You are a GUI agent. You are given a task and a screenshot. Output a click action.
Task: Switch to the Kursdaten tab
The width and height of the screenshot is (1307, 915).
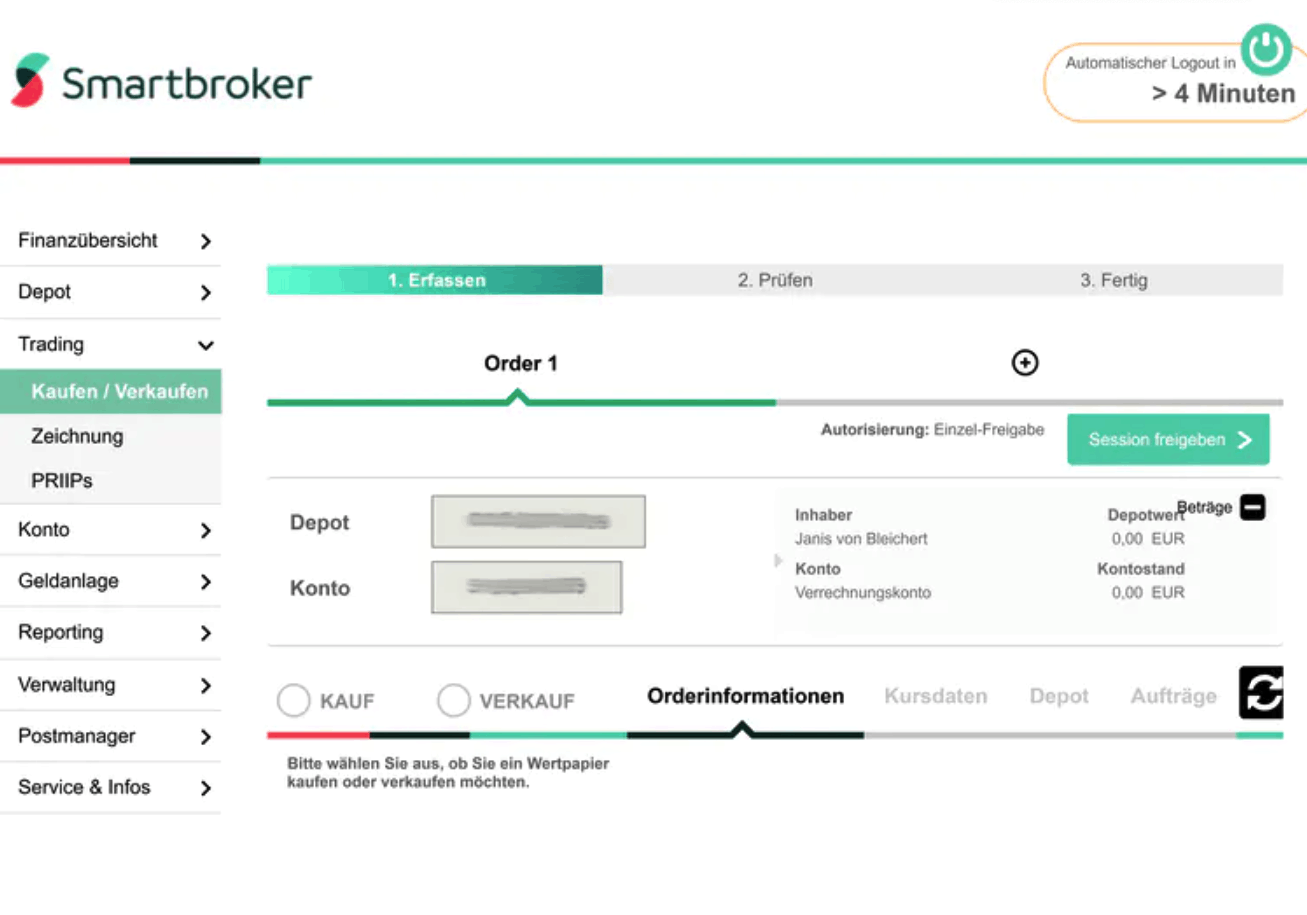tap(935, 696)
